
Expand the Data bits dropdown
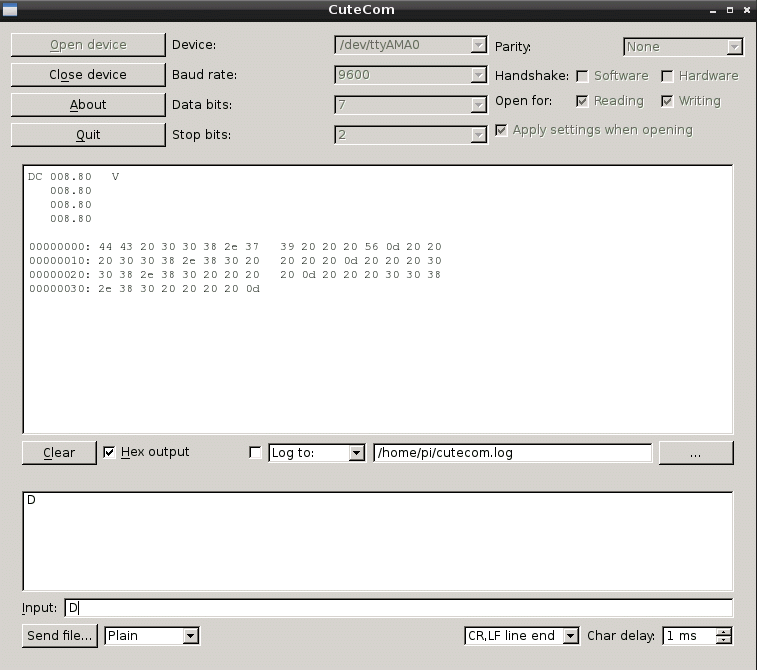(478, 105)
